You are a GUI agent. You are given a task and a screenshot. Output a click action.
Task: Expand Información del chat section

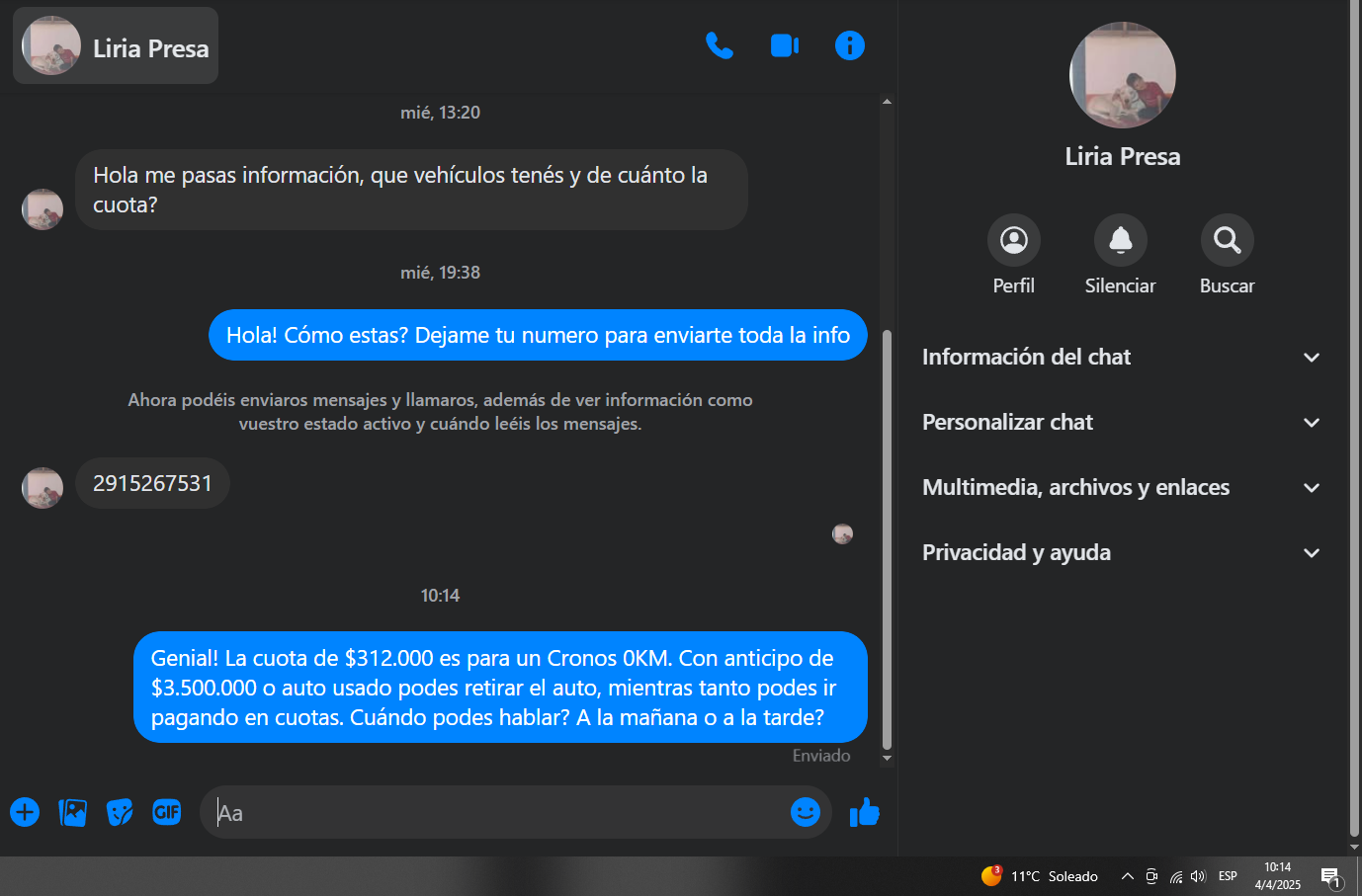pos(1122,358)
